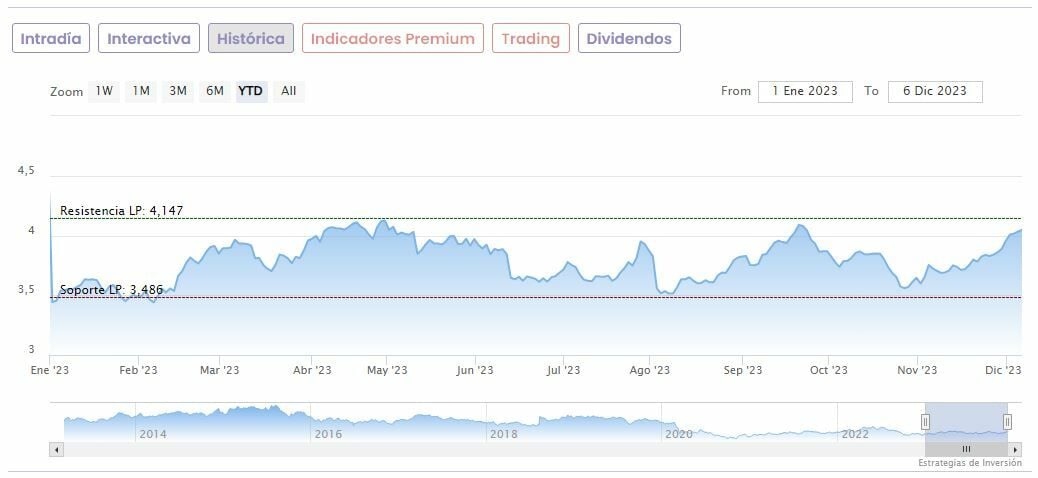The width and height of the screenshot is (1038, 478).
Task: Show All historical data
Action: coord(289,91)
